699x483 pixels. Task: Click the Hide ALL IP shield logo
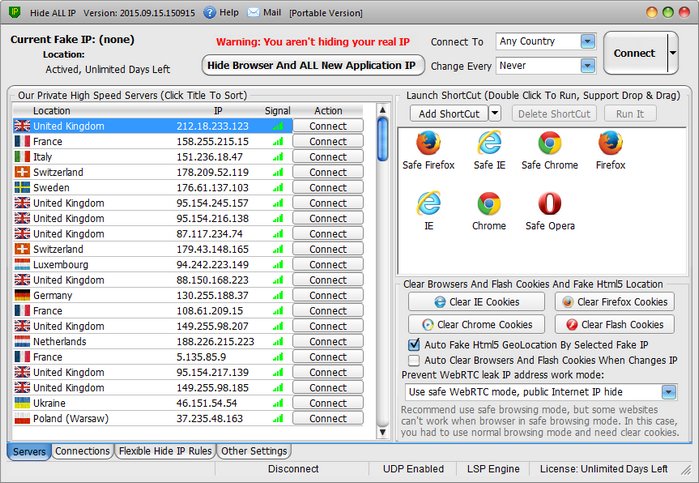click(15, 12)
